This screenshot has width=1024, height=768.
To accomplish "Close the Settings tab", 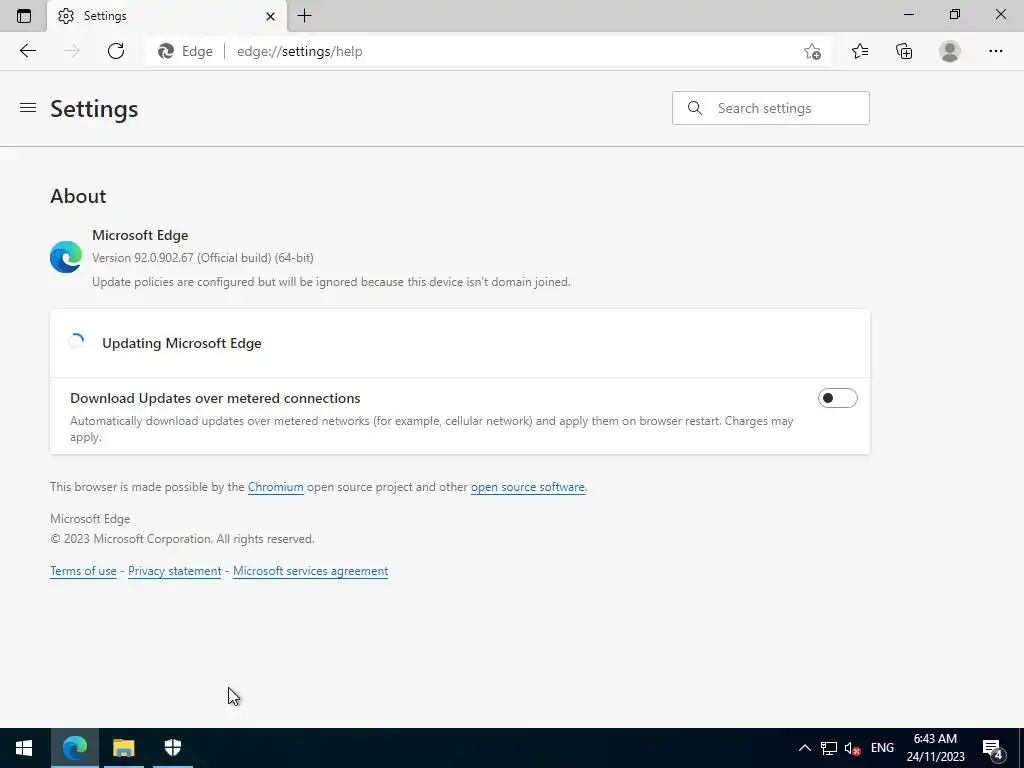I will click(270, 16).
